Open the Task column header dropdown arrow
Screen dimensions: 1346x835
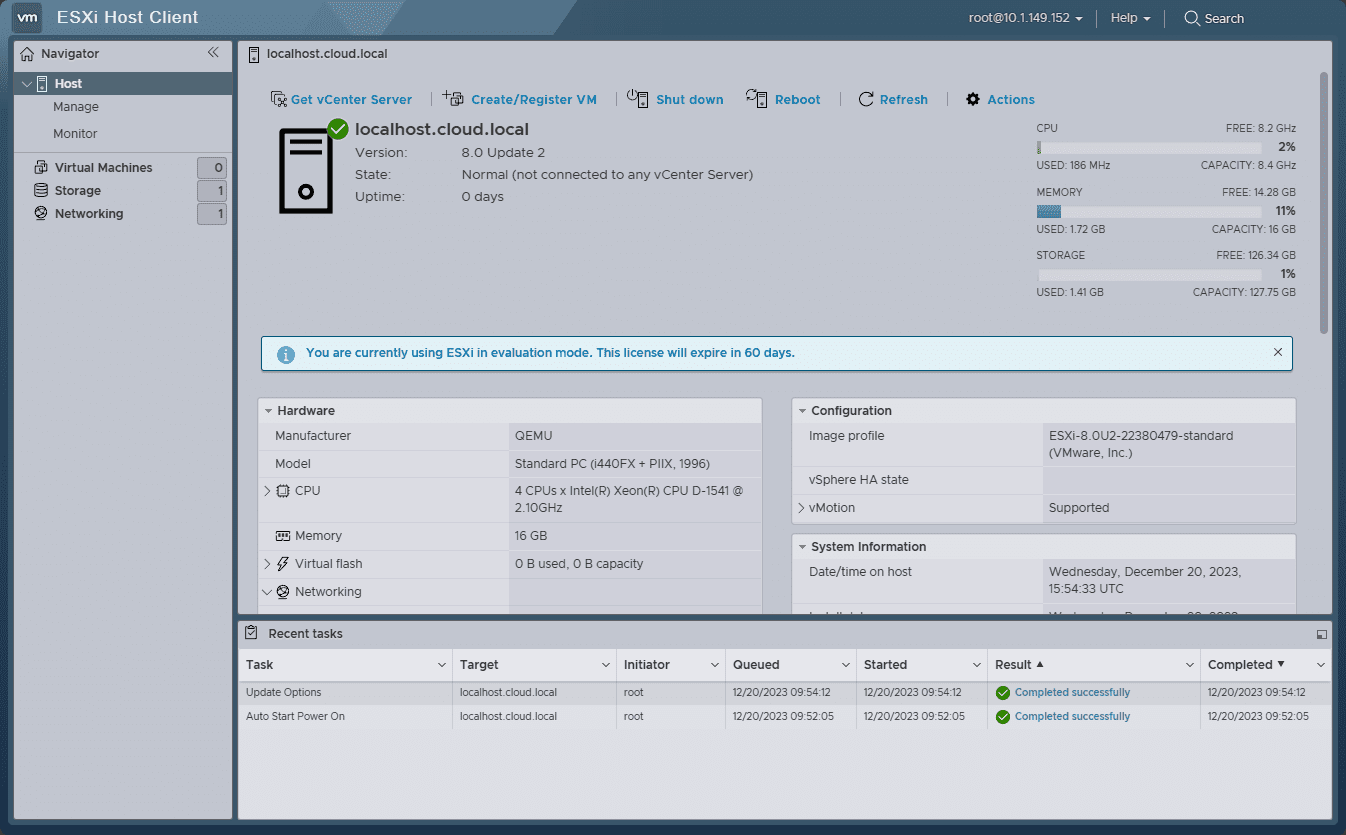(442, 665)
